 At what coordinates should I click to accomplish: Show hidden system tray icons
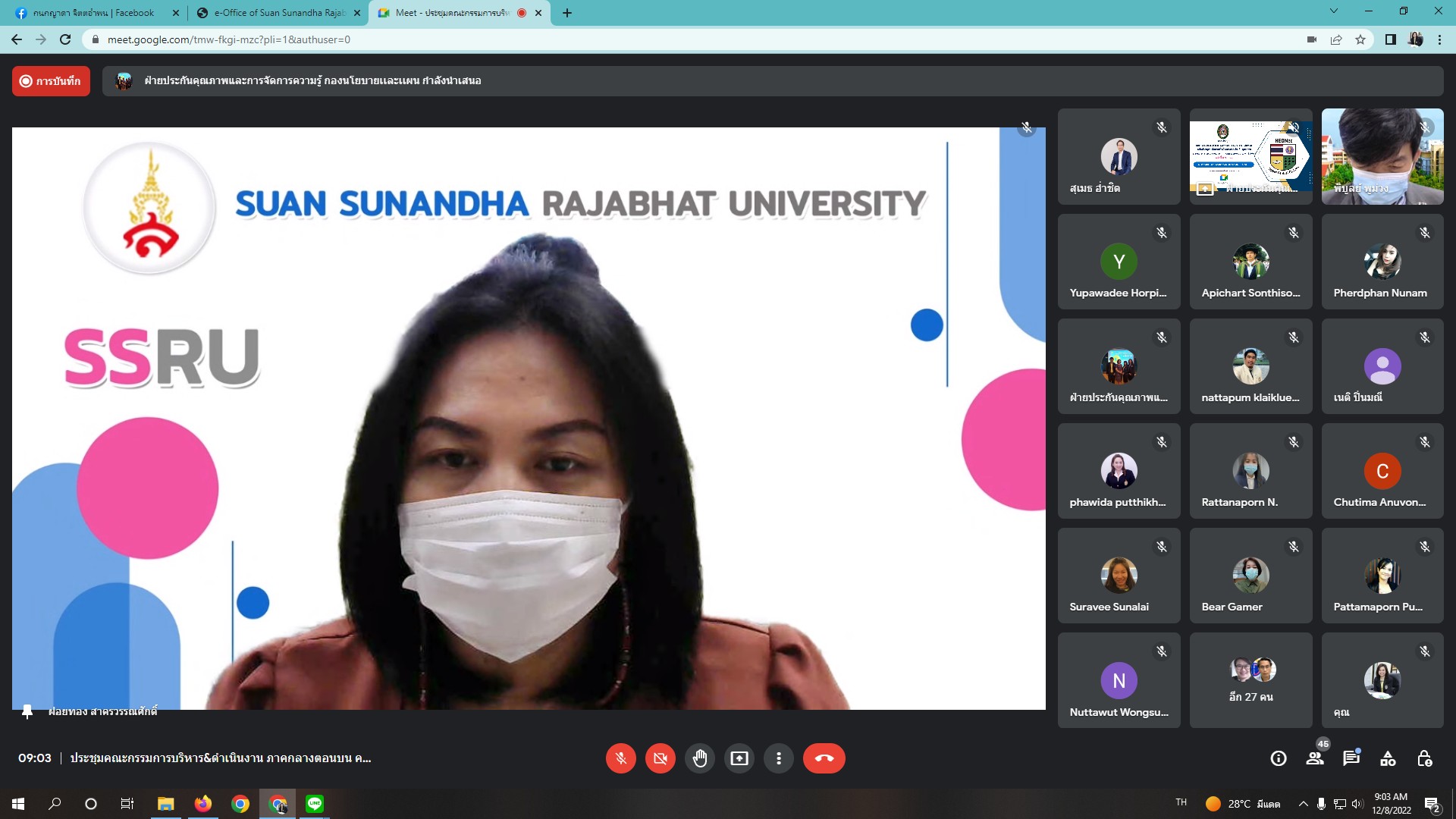(1303, 804)
